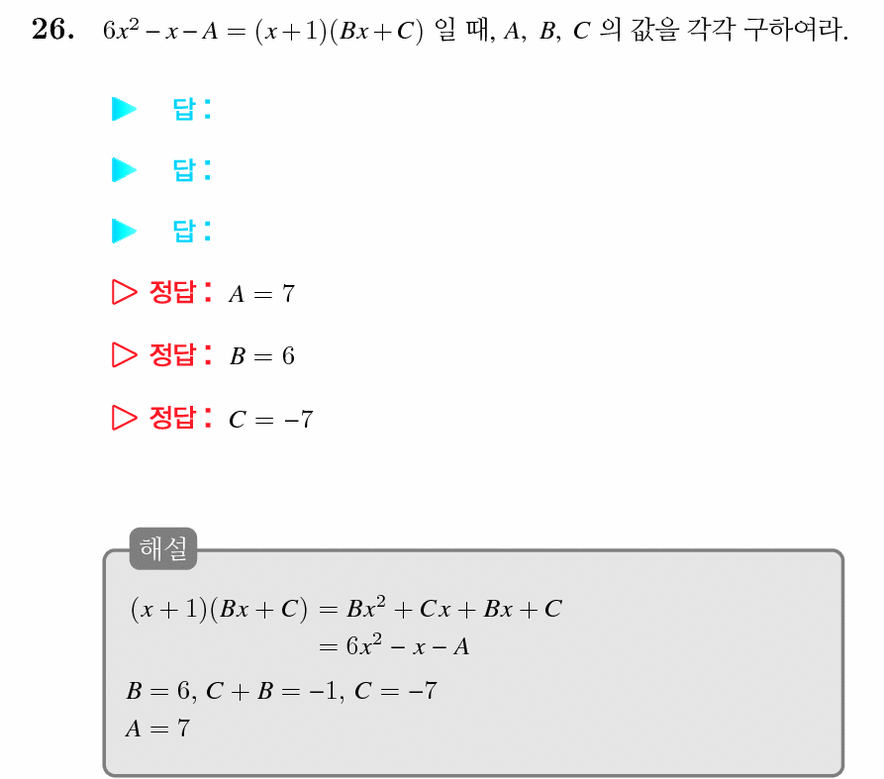The height and width of the screenshot is (779, 884).
Task: Click the red triangle beside A = 7
Action: point(124,292)
